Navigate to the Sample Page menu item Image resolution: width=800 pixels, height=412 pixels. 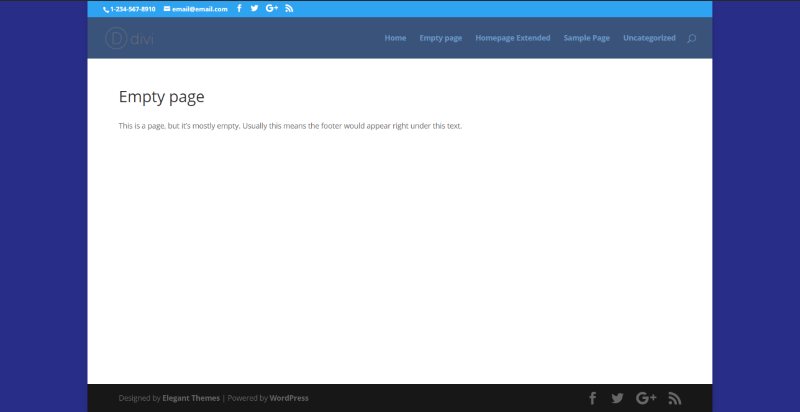587,38
